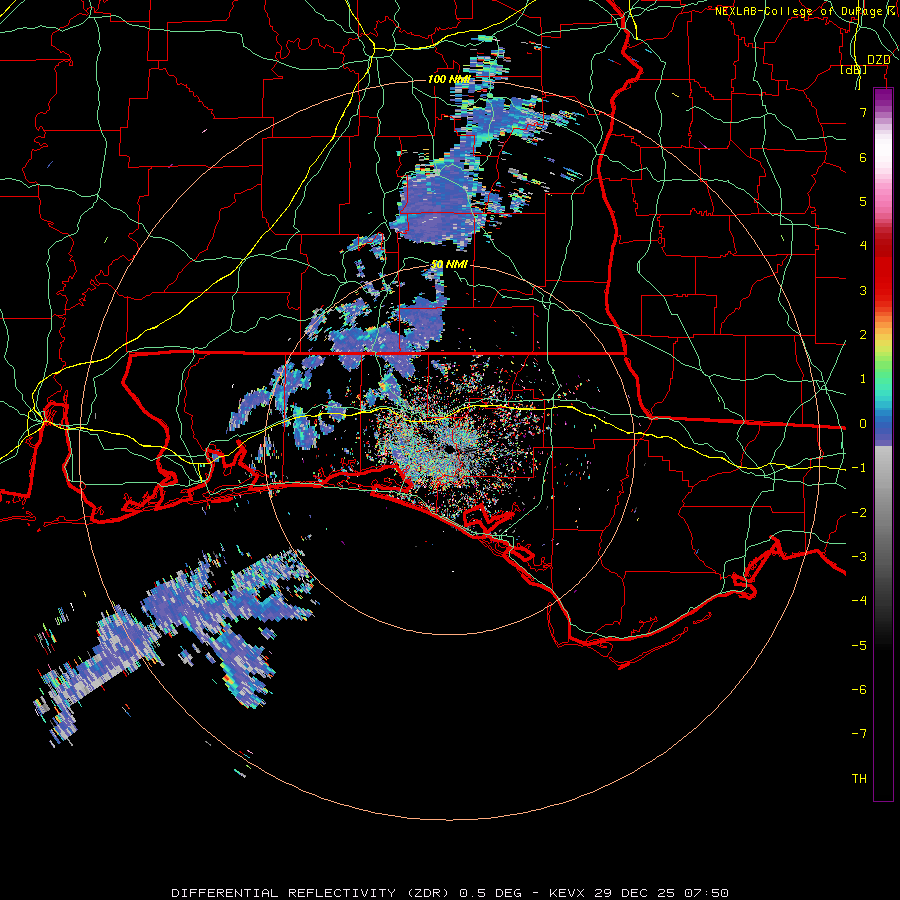900x900 pixels.
Task: Click the [dB] units label
Action: 854,70
